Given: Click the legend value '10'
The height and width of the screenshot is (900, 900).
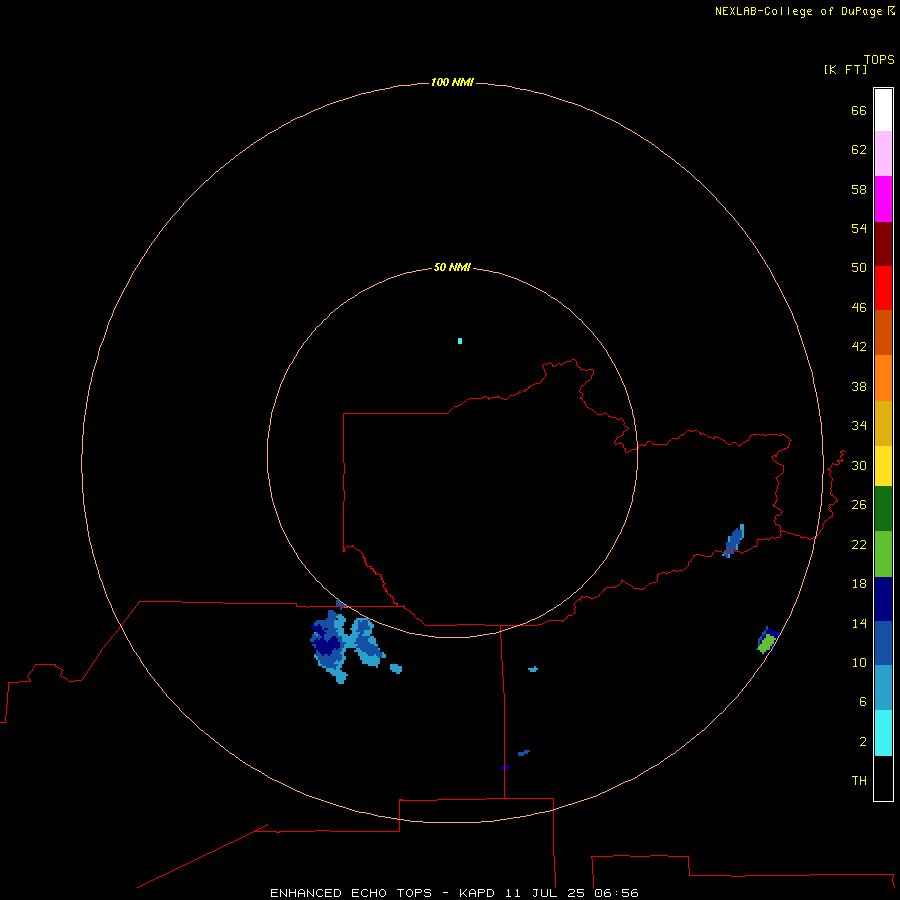Looking at the screenshot, I should pyautogui.click(x=859, y=663).
